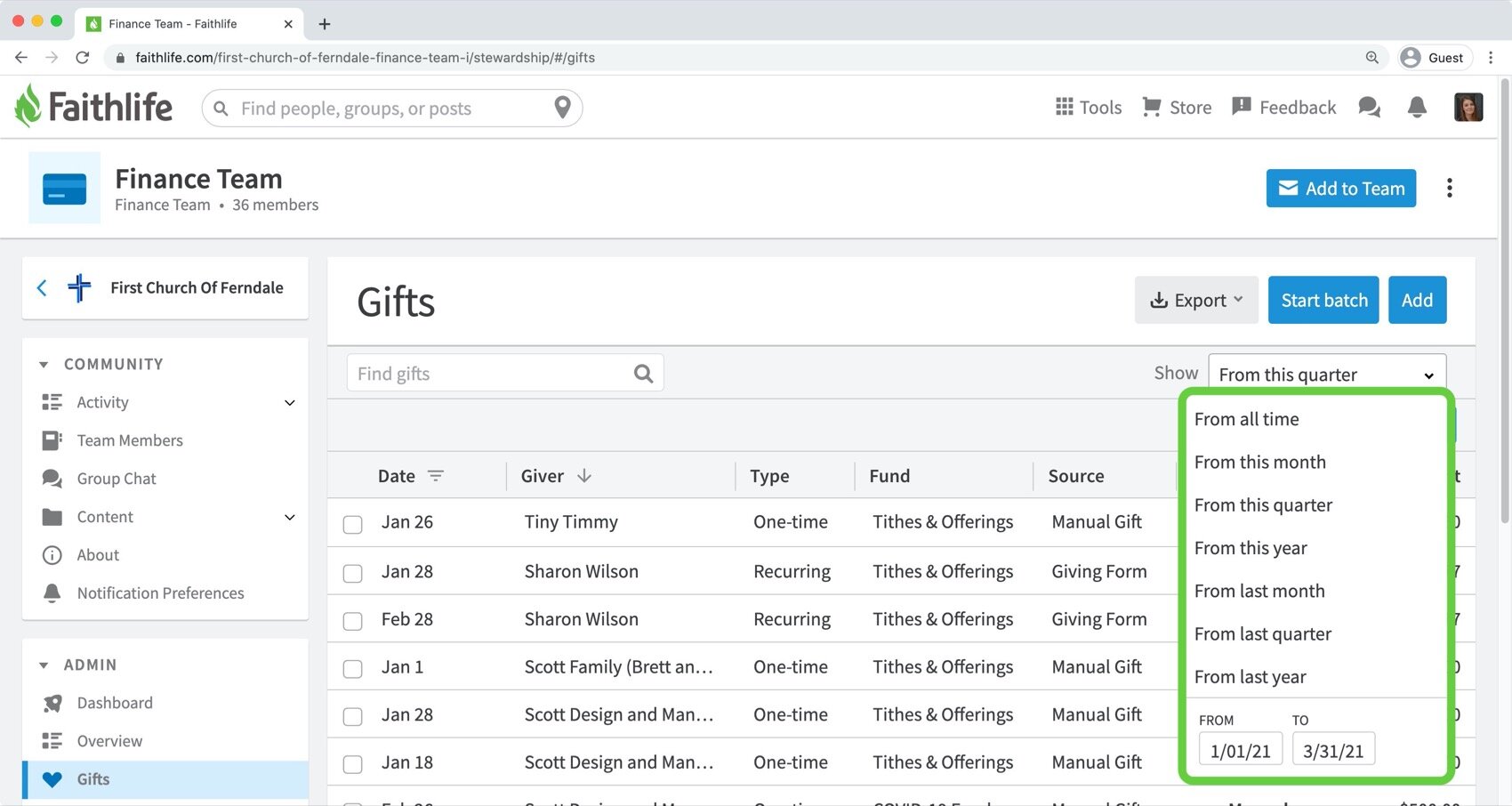Click the Add gift button
This screenshot has height=806, width=1512.
pyautogui.click(x=1417, y=300)
